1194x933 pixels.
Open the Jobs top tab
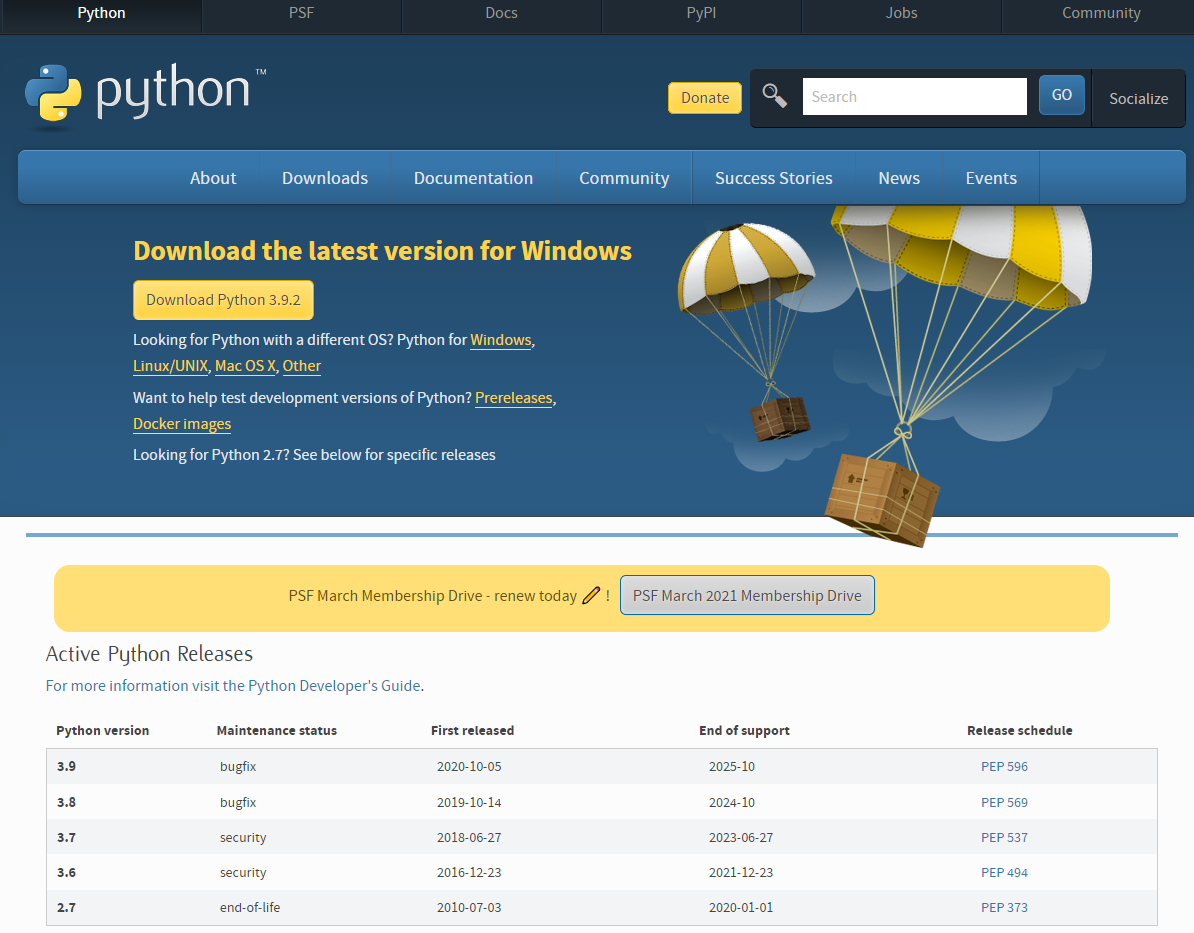[902, 13]
